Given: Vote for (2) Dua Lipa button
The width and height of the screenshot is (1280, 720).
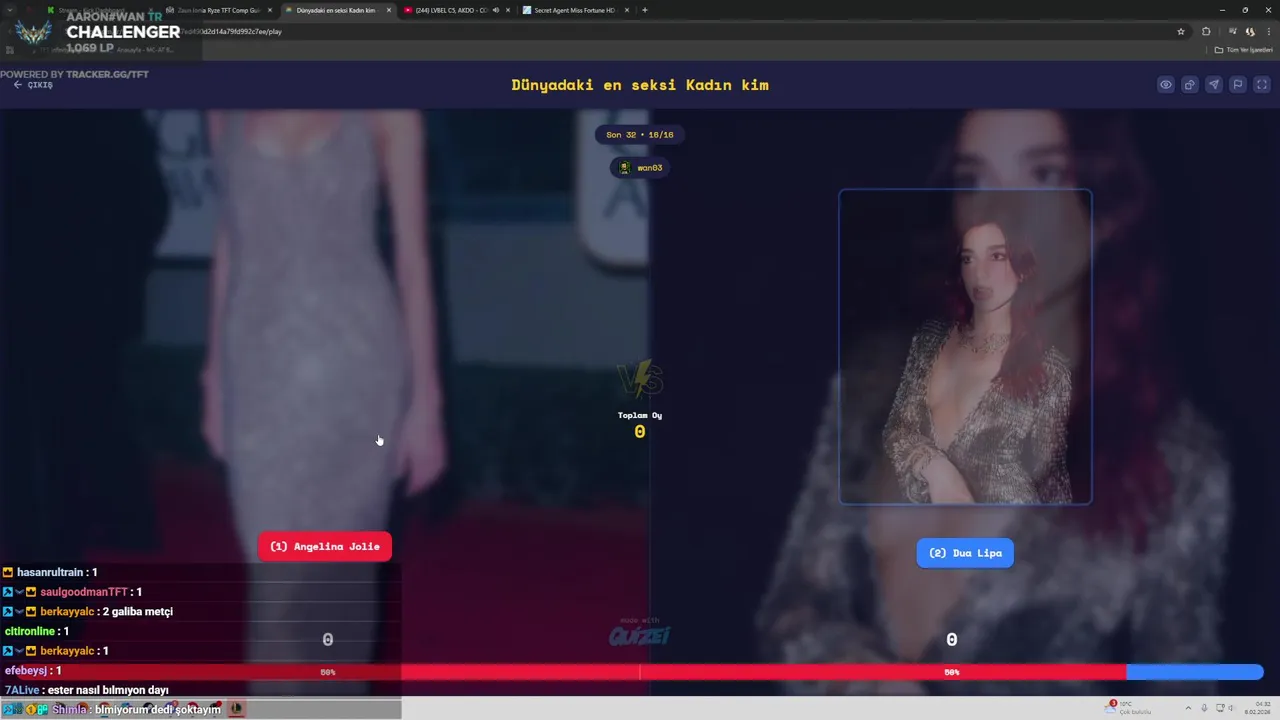Looking at the screenshot, I should coord(965,553).
